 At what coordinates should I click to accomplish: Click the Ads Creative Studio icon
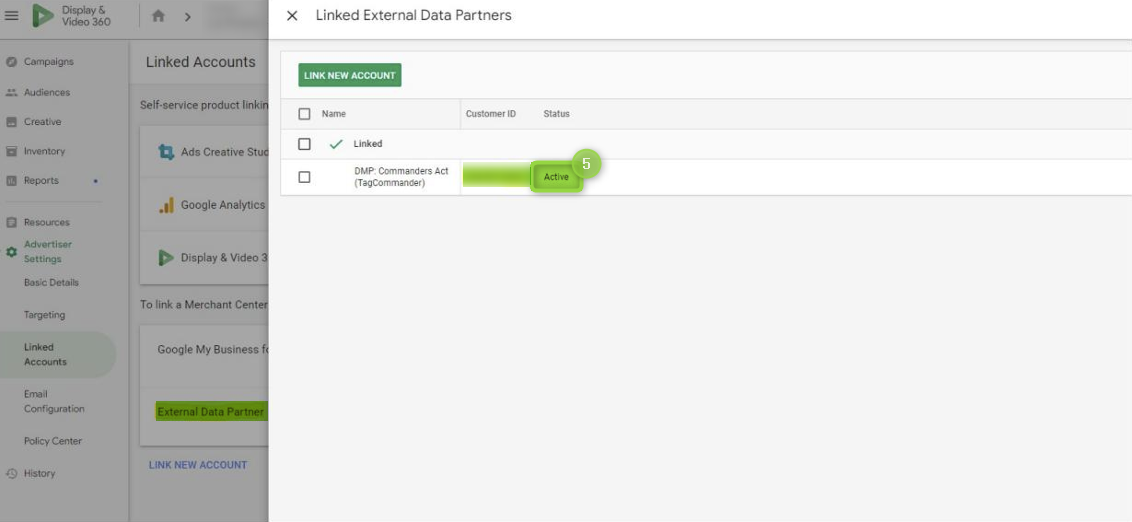tap(166, 152)
